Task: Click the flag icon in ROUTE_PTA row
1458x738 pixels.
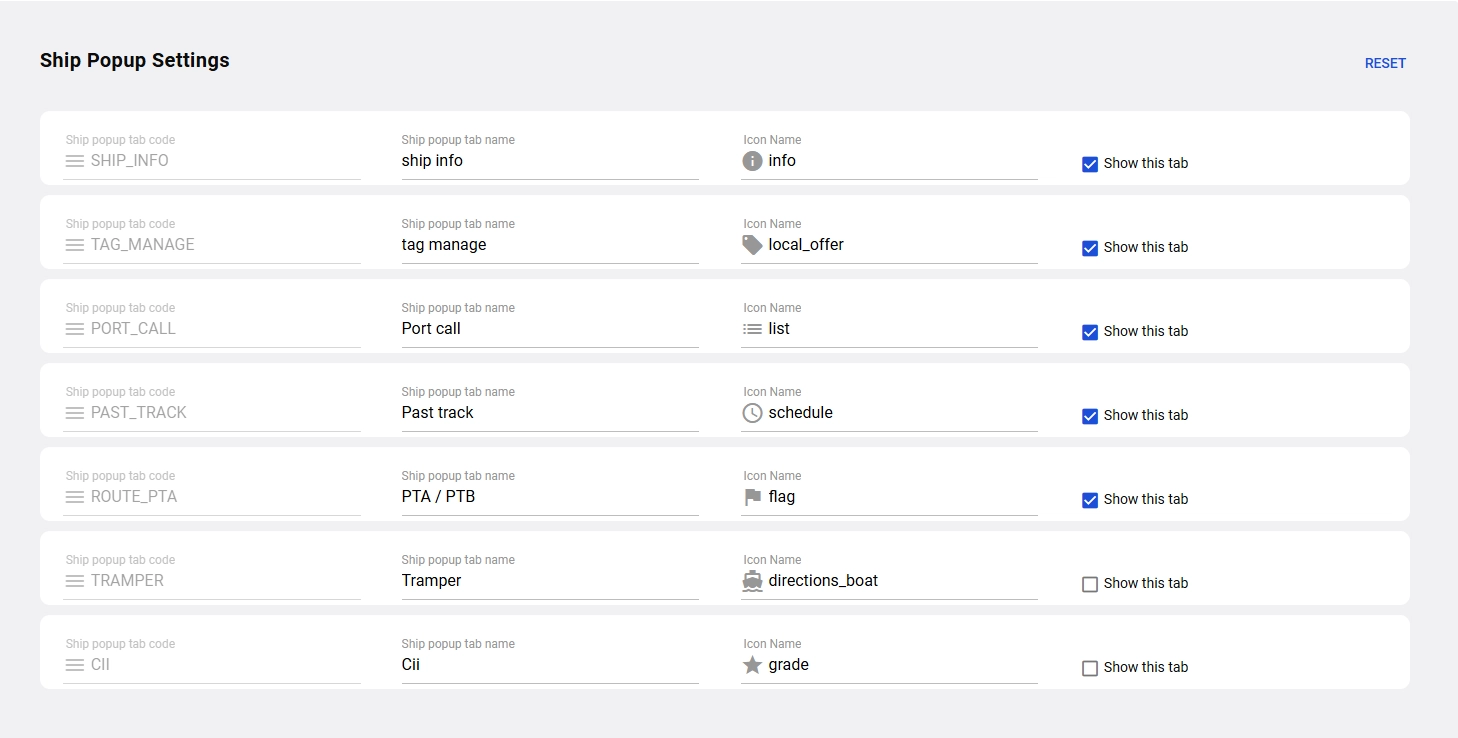Action: tap(752, 497)
